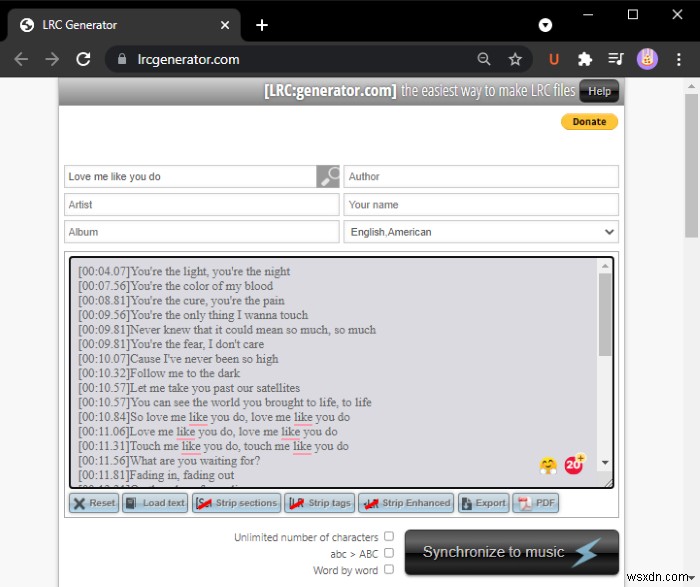Click Synchronize to music button
The width and height of the screenshot is (700, 587).
(512, 552)
